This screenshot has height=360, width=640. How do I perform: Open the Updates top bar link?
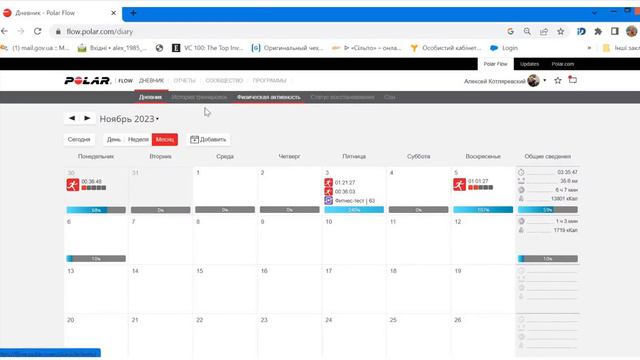click(x=529, y=64)
